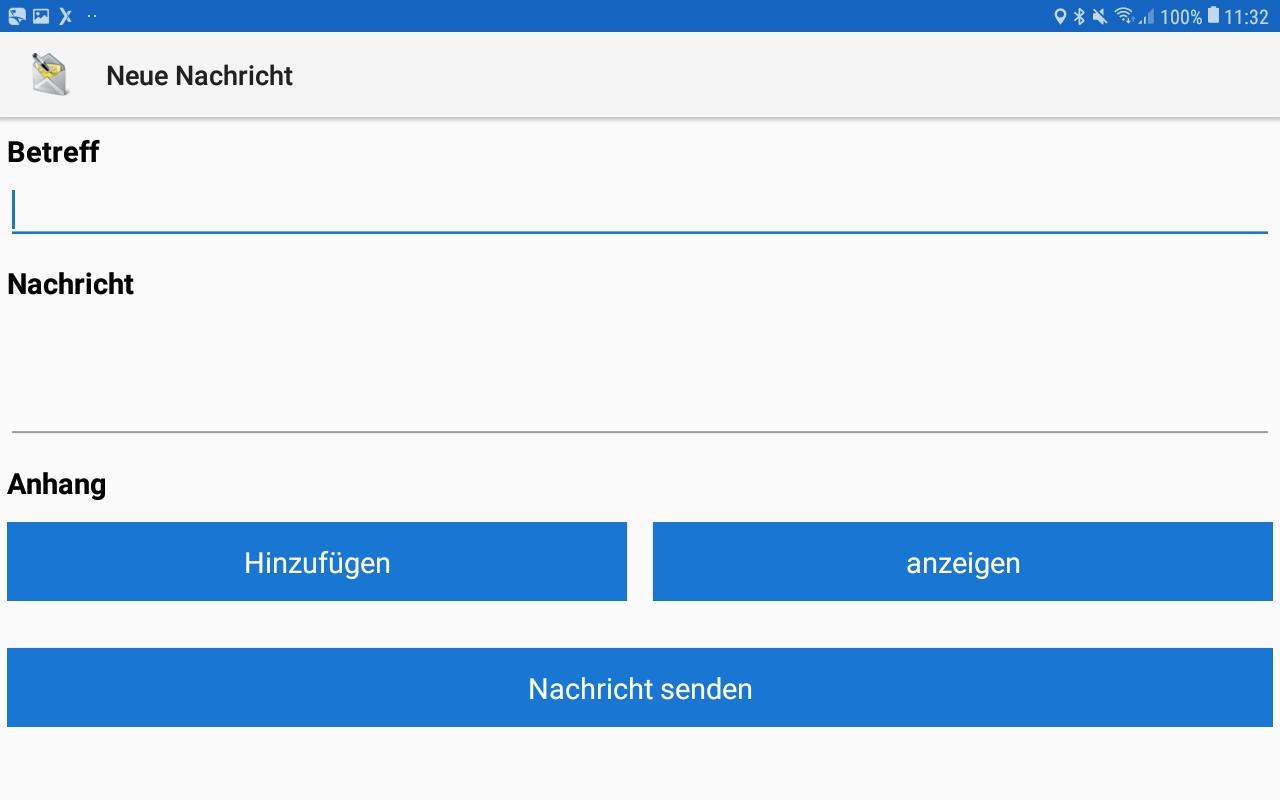Tap the Nachricht field label
Viewport: 1280px width, 800px height.
point(70,284)
